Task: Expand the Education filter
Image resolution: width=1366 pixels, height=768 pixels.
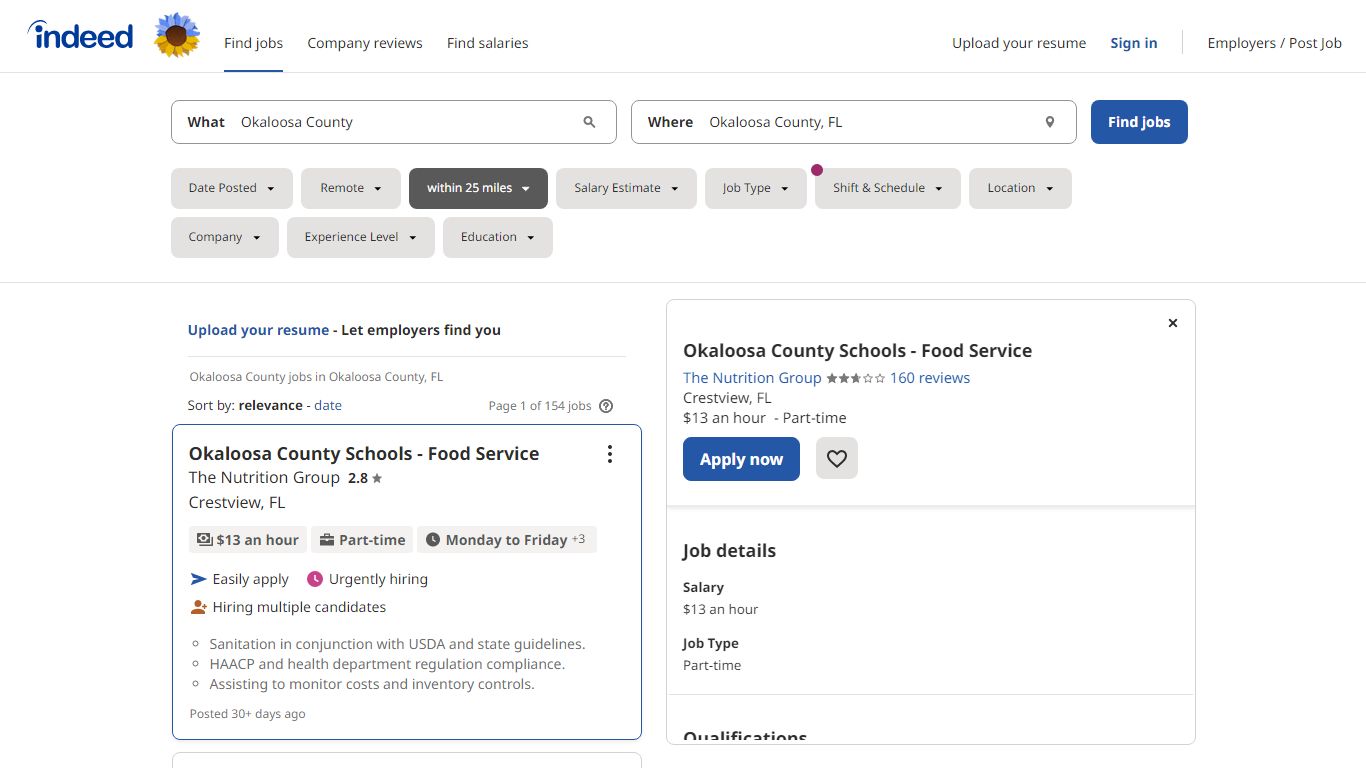Action: pyautogui.click(x=498, y=237)
